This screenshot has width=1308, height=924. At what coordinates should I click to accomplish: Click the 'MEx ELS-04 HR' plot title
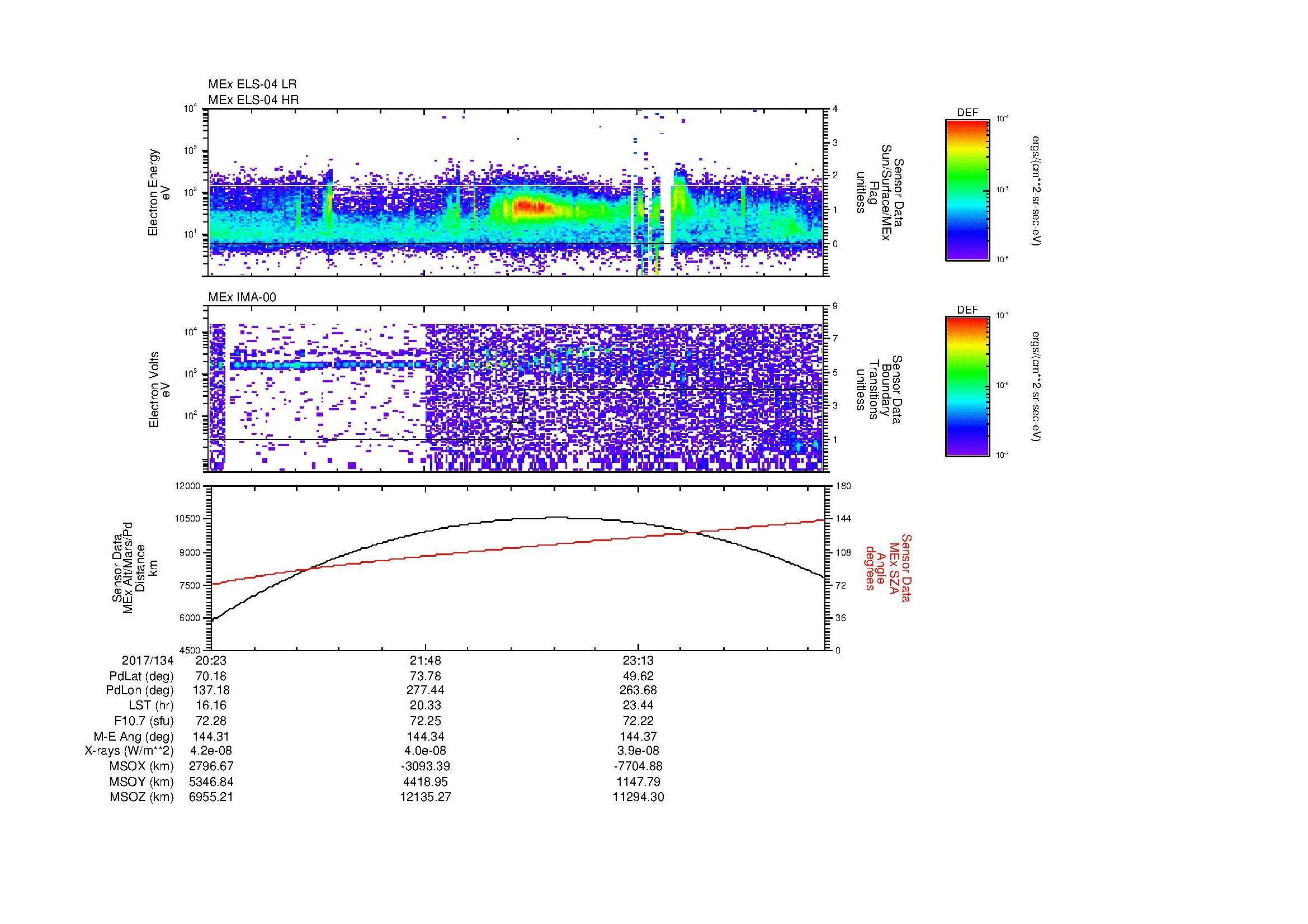click(x=253, y=99)
